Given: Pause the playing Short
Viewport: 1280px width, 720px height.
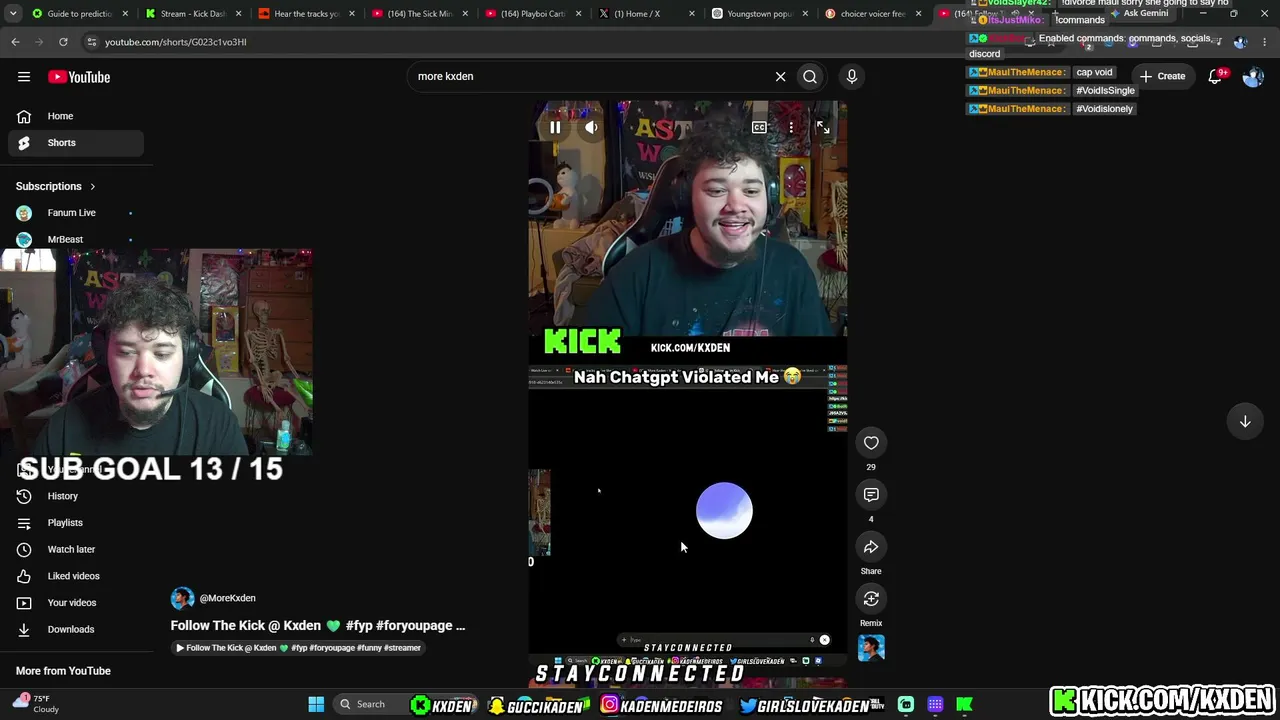Looking at the screenshot, I should (x=555, y=127).
